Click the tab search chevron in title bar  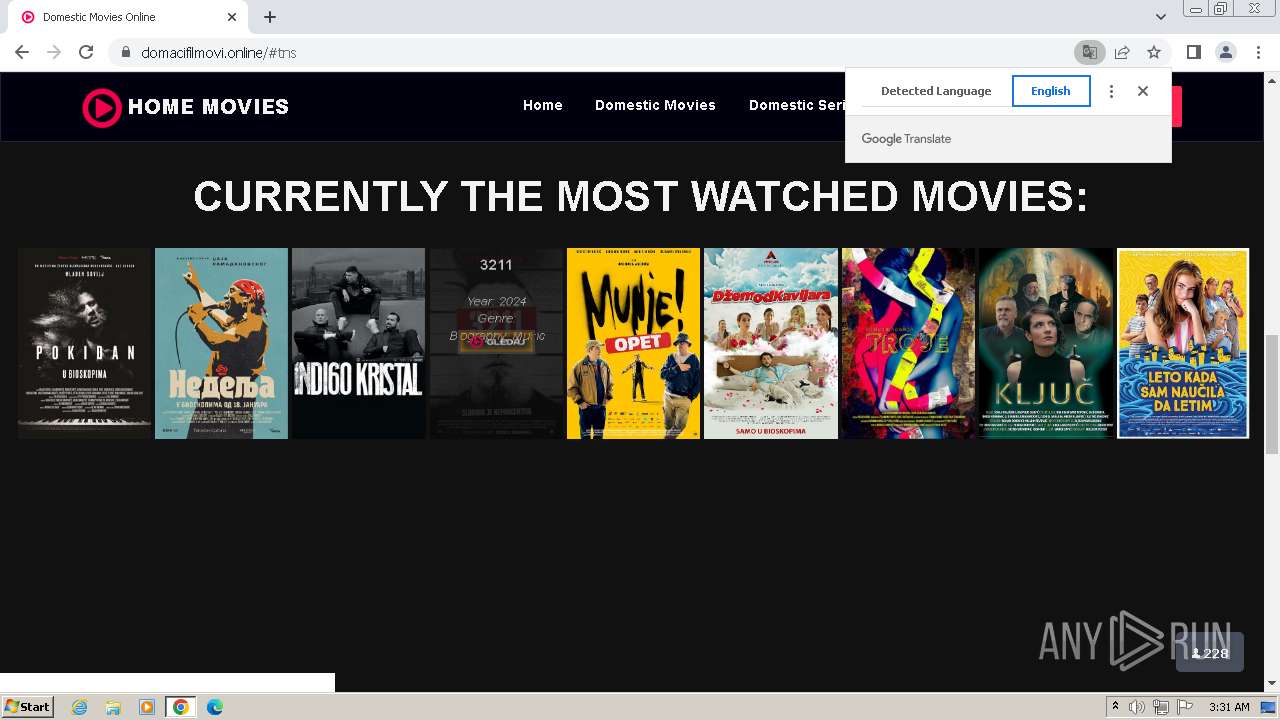point(1160,17)
